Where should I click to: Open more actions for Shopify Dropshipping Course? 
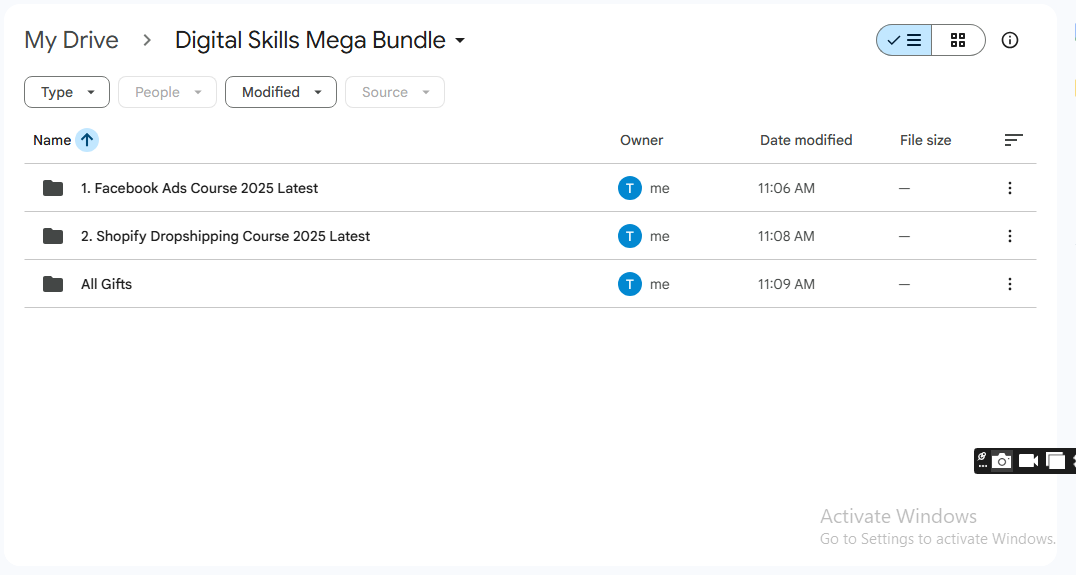1009,236
